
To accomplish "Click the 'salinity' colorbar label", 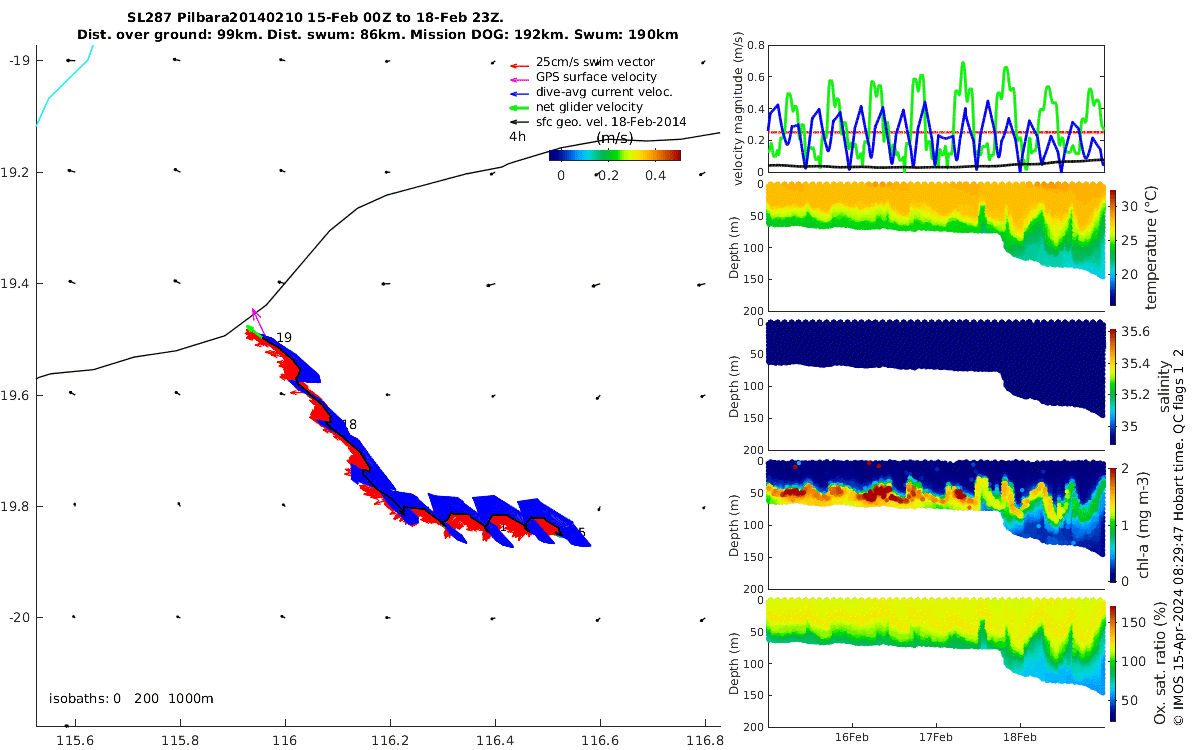I will [x=1163, y=385].
